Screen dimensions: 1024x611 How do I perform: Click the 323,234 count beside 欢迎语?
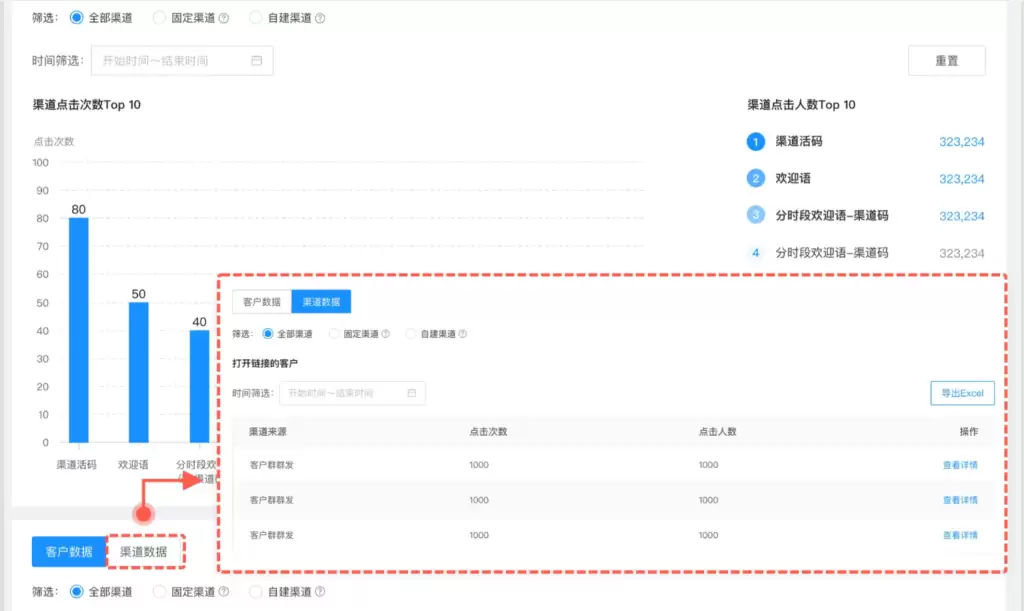961,179
